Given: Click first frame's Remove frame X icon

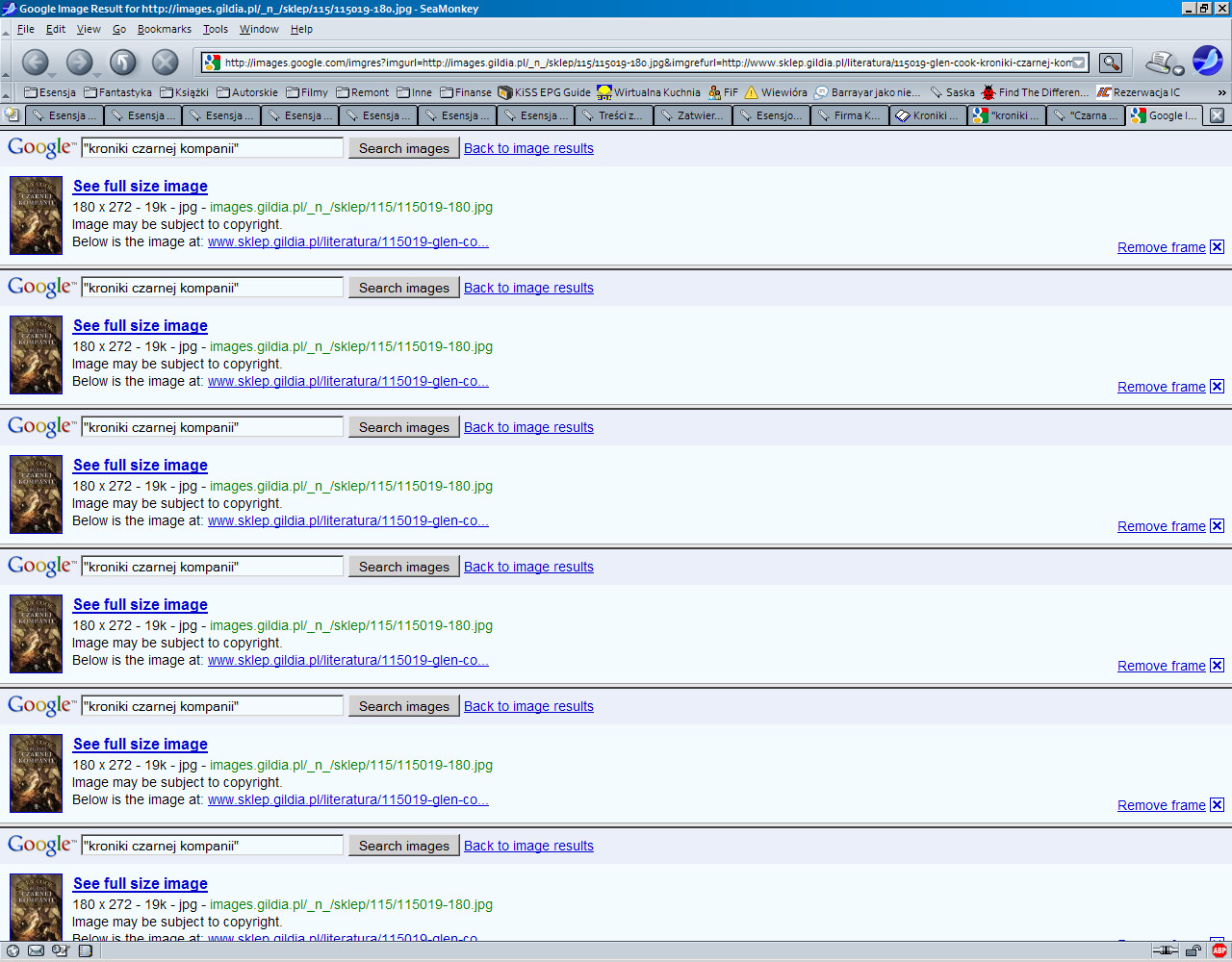Looking at the screenshot, I should pyautogui.click(x=1218, y=247).
